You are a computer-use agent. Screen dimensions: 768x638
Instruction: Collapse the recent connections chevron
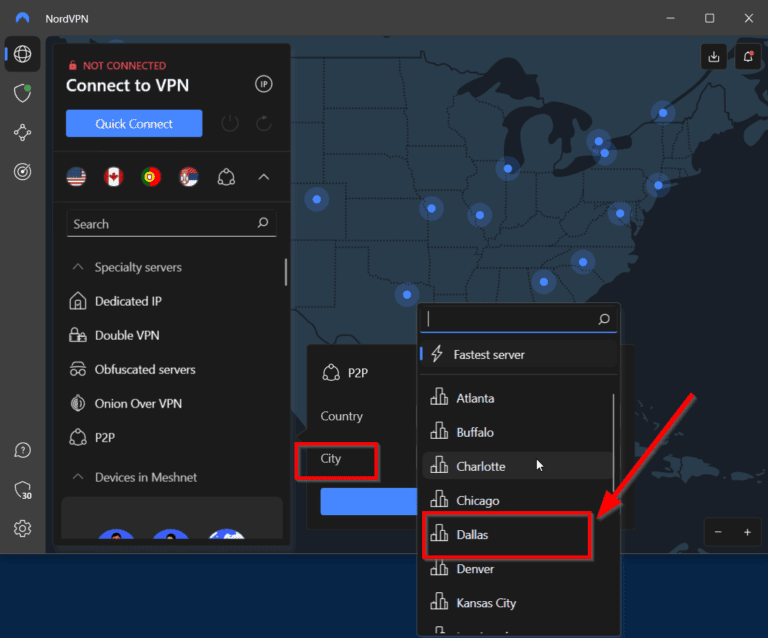(x=264, y=177)
